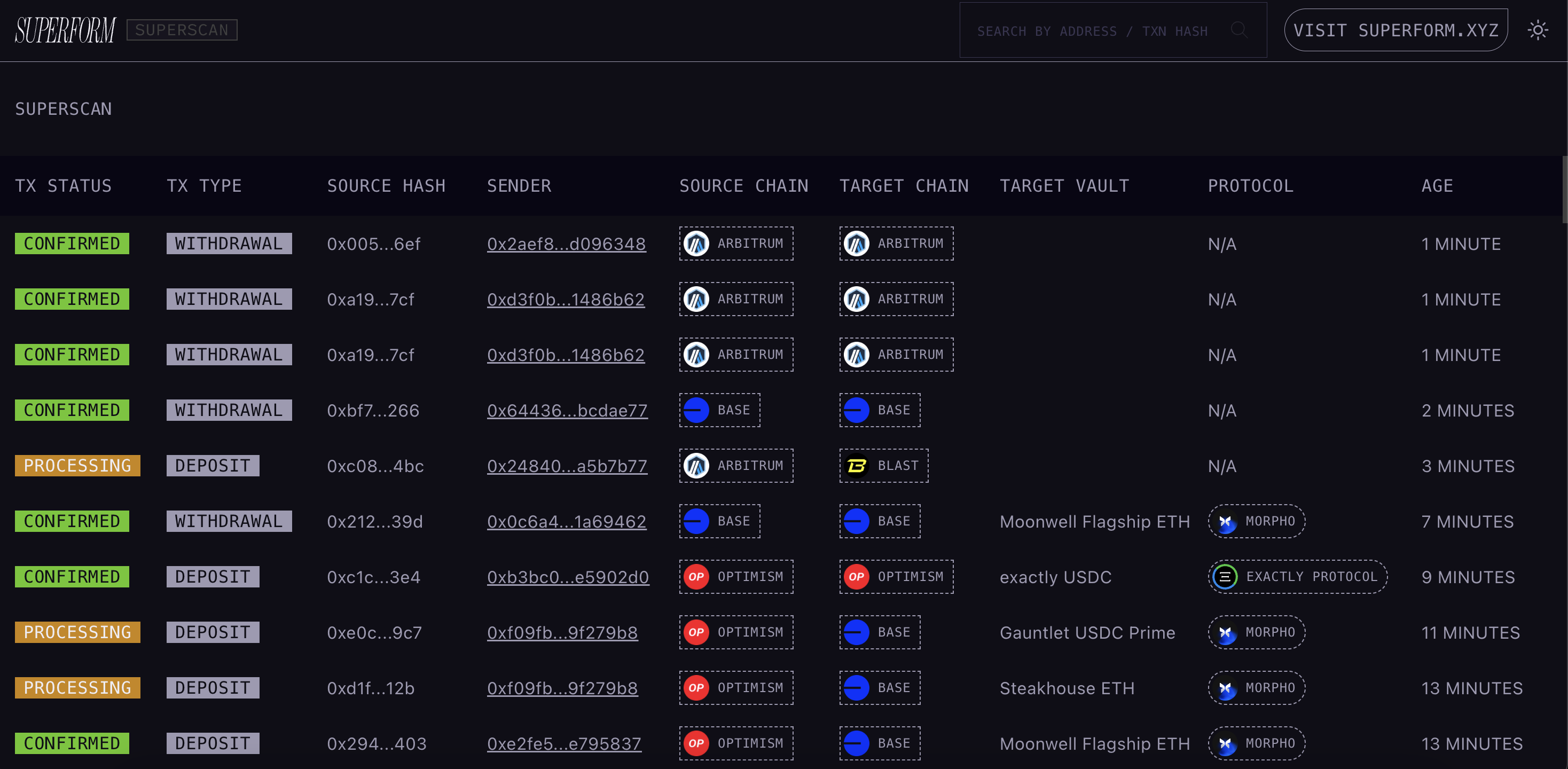Click the Superform logo

[65, 30]
